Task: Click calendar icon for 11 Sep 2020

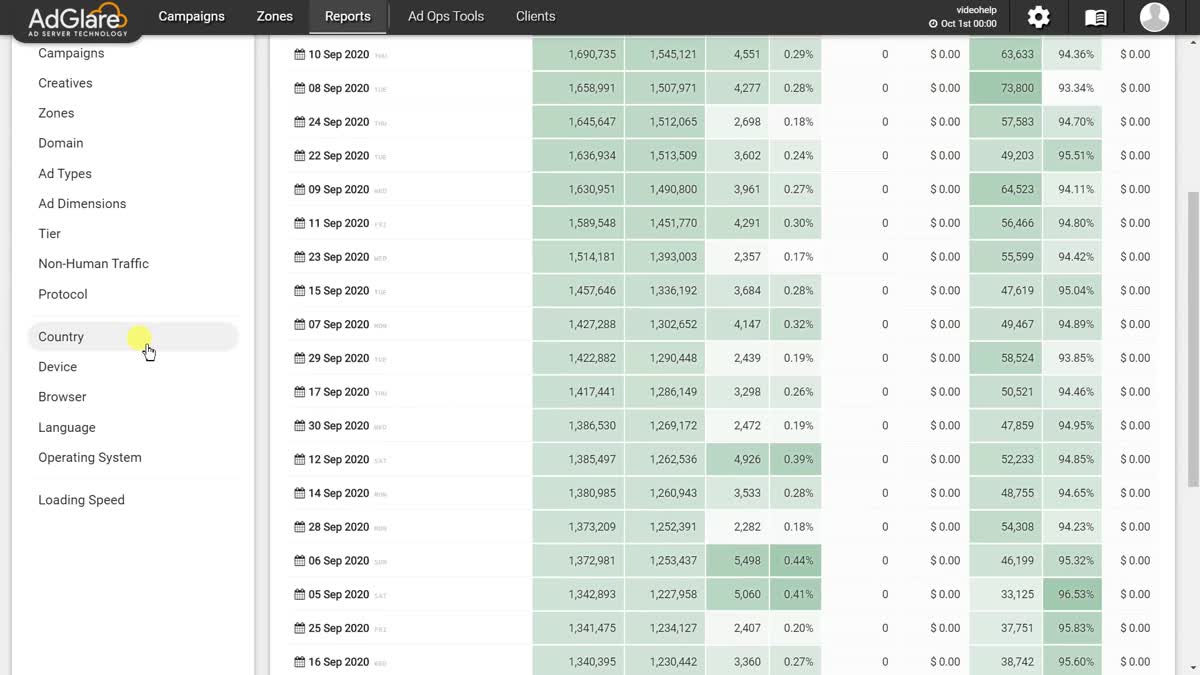Action: tap(300, 223)
